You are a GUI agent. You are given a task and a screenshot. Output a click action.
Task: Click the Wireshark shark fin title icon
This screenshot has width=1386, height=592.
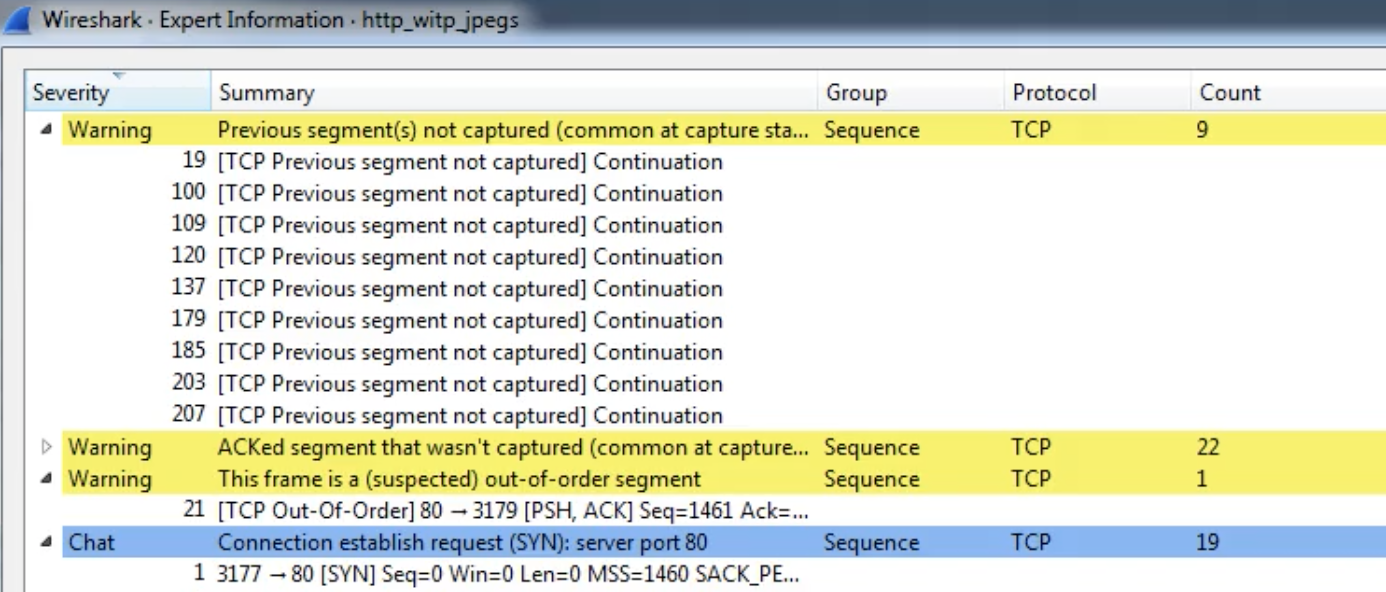18,19
